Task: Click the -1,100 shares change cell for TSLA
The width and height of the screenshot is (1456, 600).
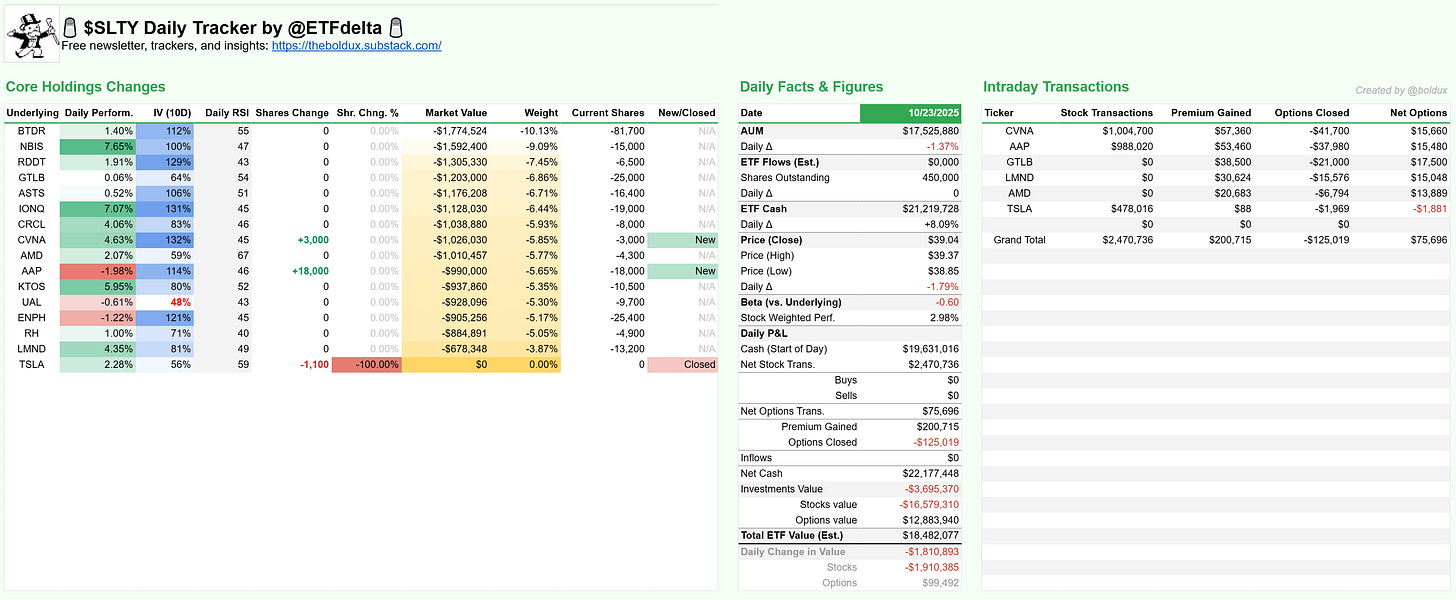Action: pyautogui.click(x=291, y=364)
